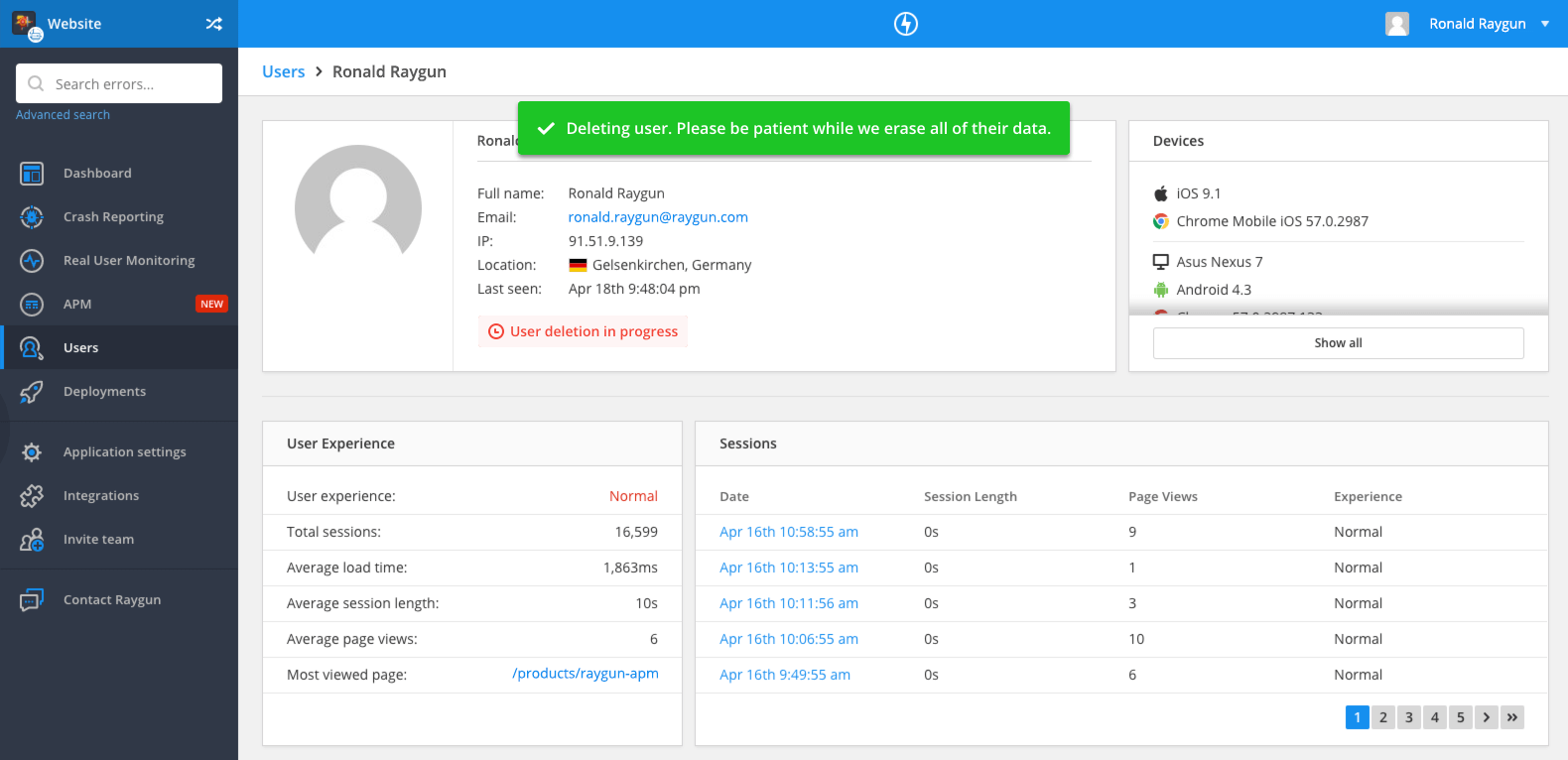Click the lightning bolt icon in top bar

point(906,24)
